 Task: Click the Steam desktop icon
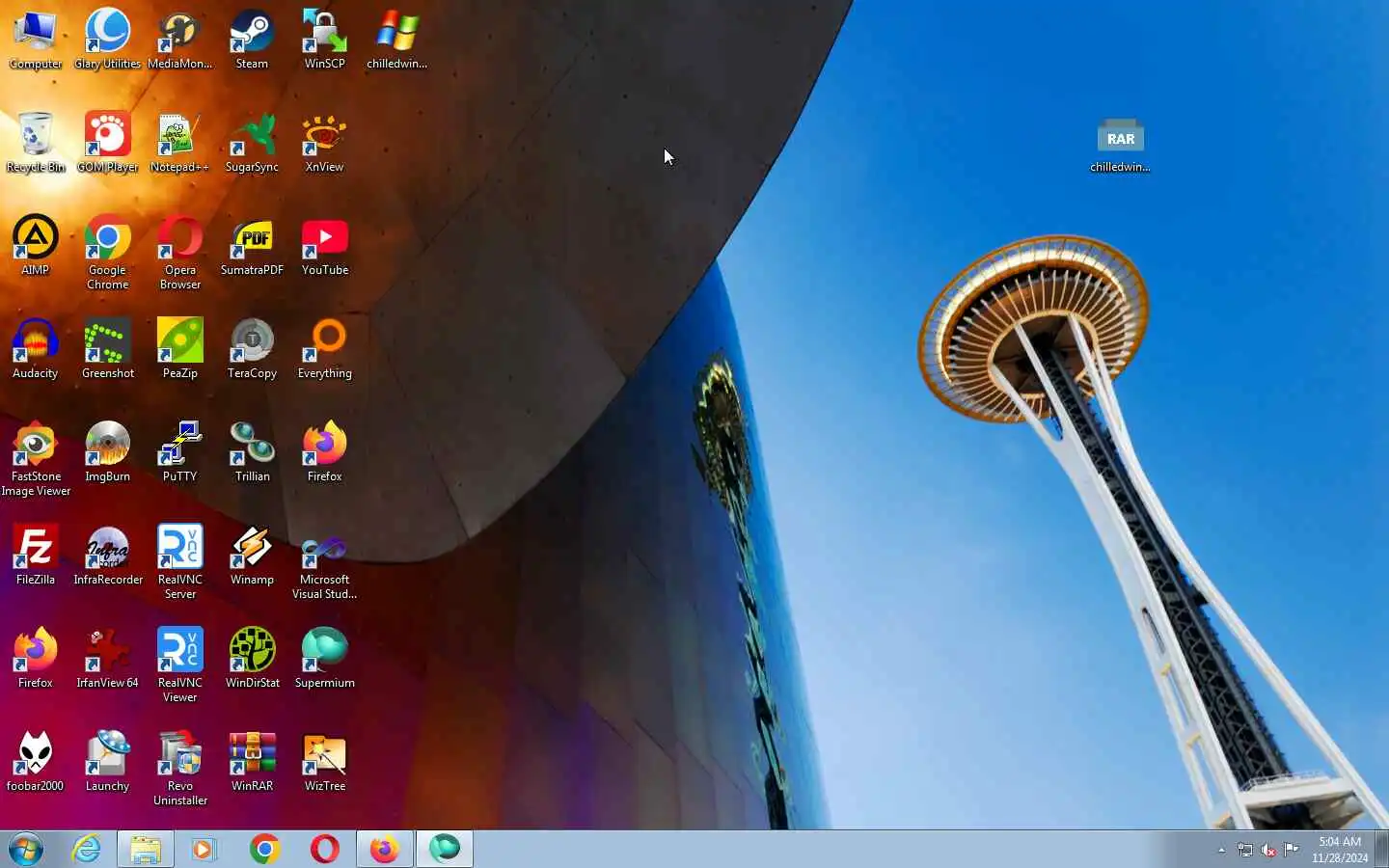pos(252,39)
